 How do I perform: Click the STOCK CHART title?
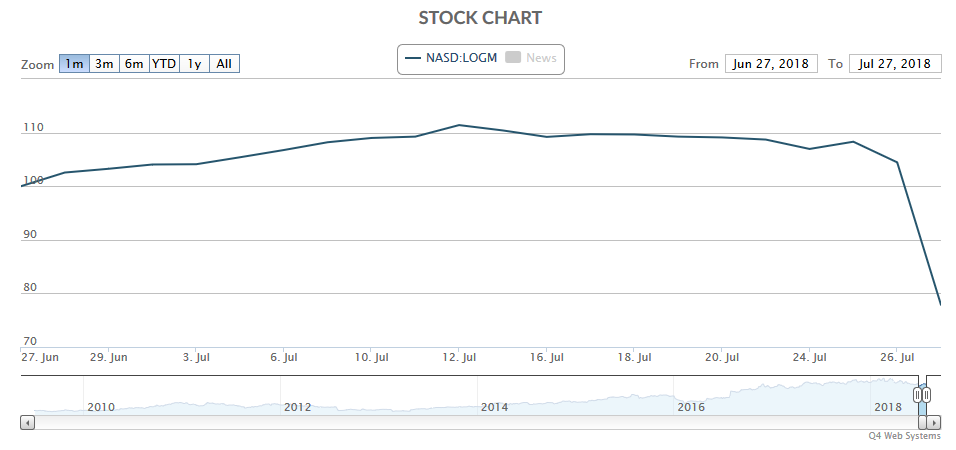coord(480,18)
